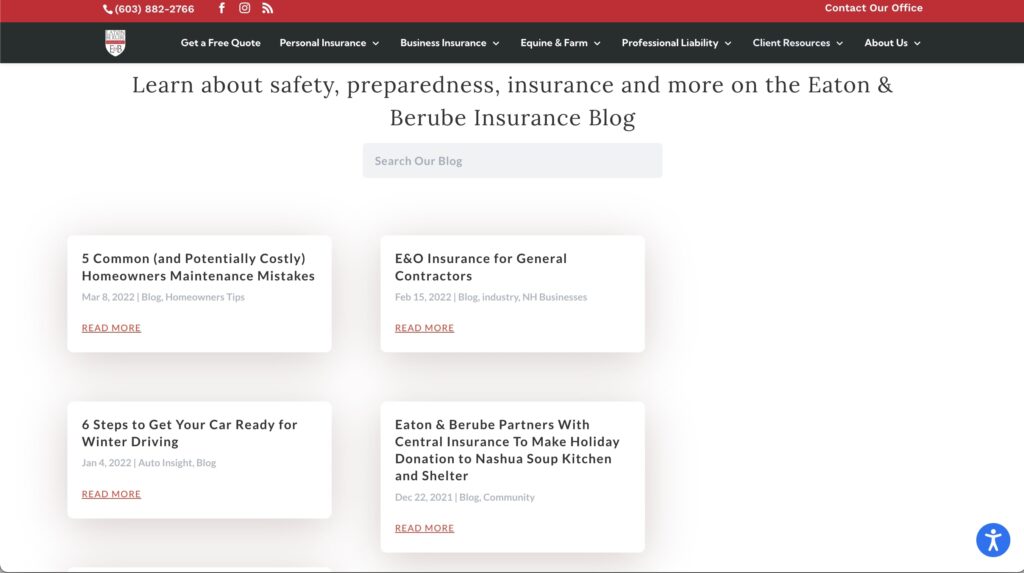1024x573 pixels.
Task: Open the Equine & Farm dropdown
Action: point(560,43)
